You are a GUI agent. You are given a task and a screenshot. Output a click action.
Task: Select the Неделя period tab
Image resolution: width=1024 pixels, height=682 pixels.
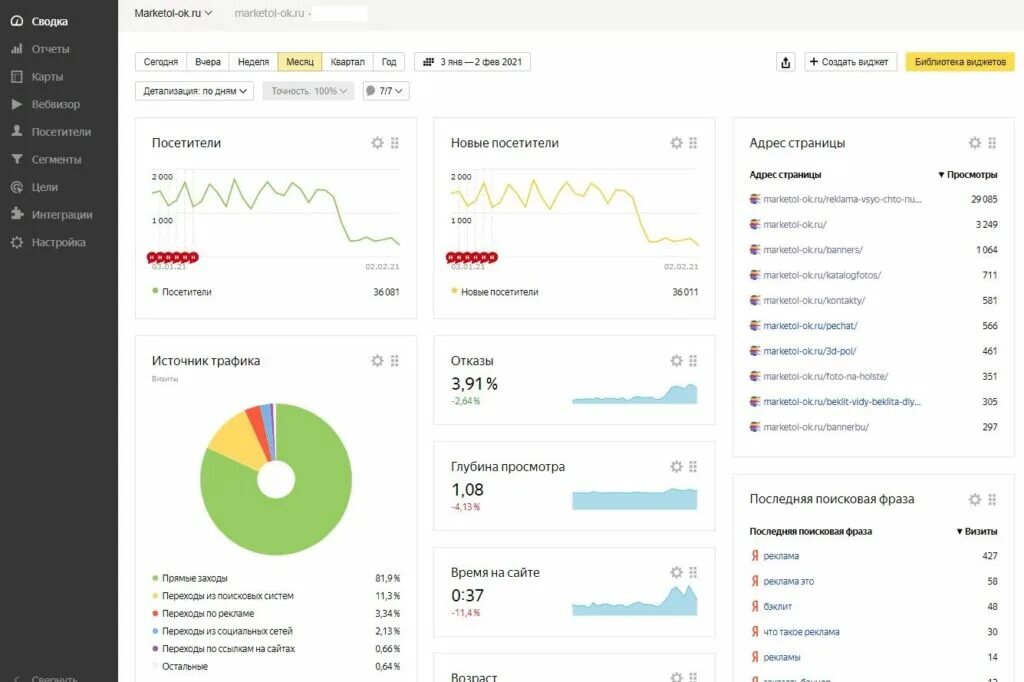[253, 62]
